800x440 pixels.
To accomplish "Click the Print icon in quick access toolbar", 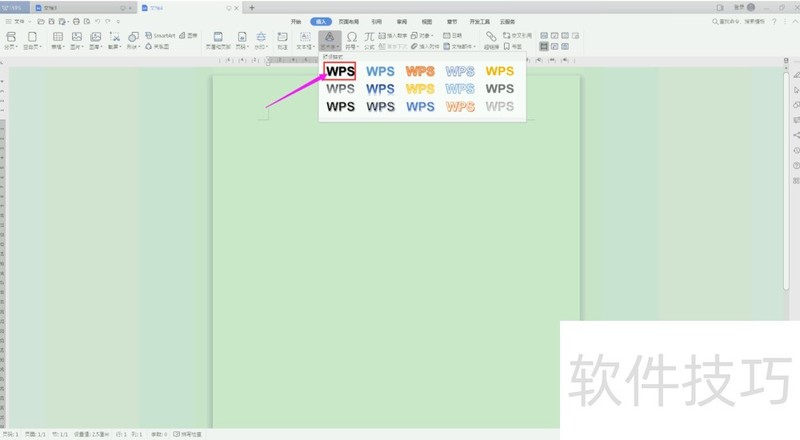I will tap(76, 21).
